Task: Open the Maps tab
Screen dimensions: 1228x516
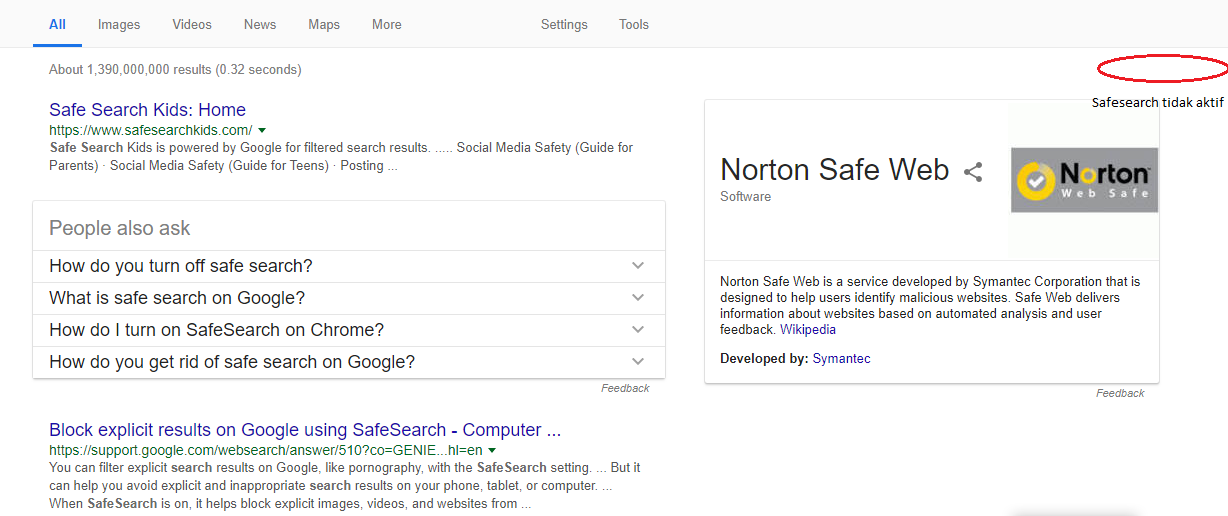Action: tap(324, 25)
